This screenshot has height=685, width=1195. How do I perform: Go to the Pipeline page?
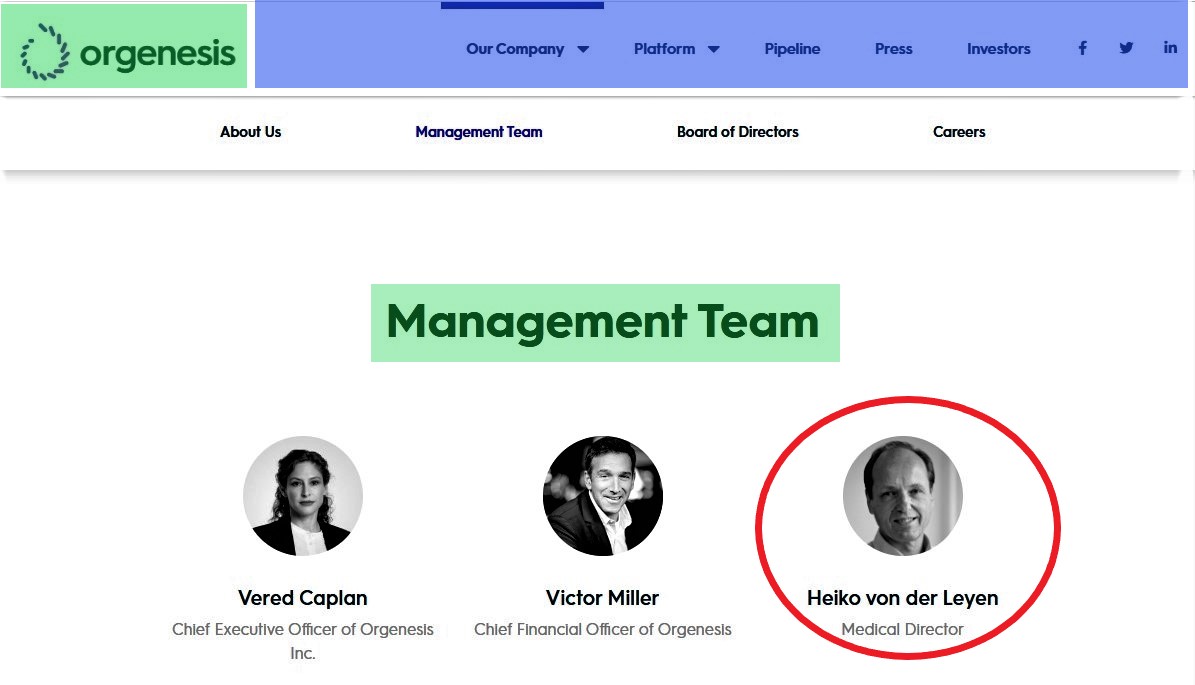coord(792,49)
